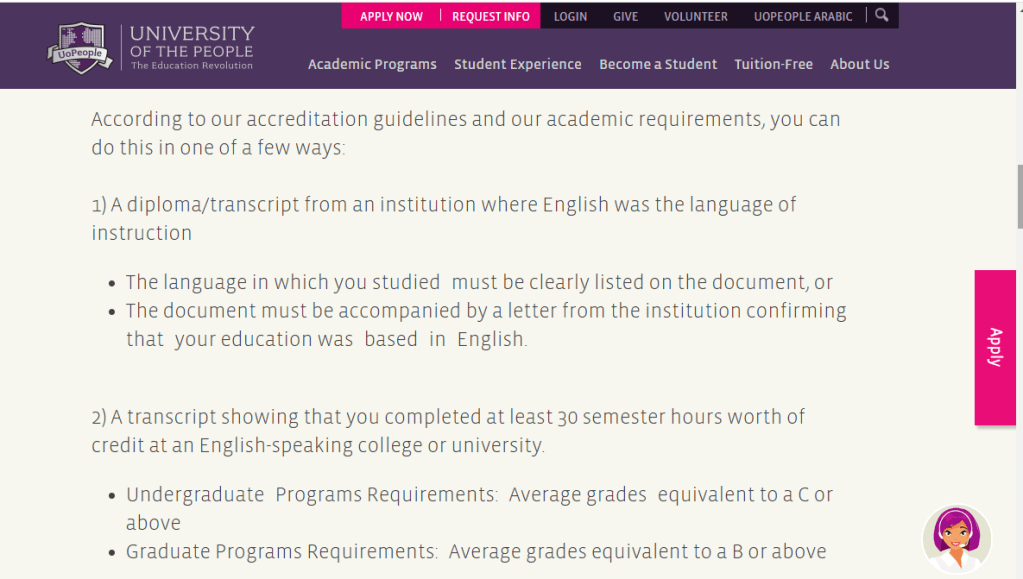
Task: Switch to UOPEOPLE ARABIC site
Action: [x=803, y=17]
